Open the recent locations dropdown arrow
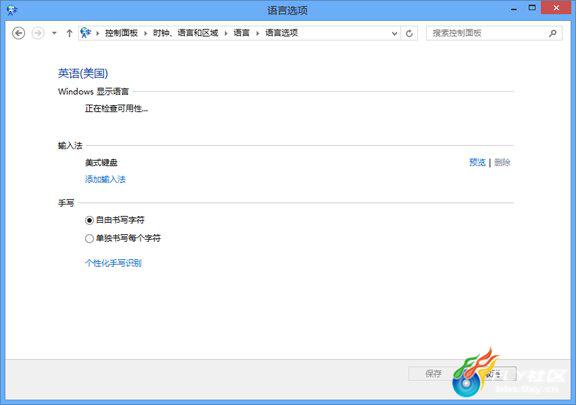 pyautogui.click(x=54, y=33)
